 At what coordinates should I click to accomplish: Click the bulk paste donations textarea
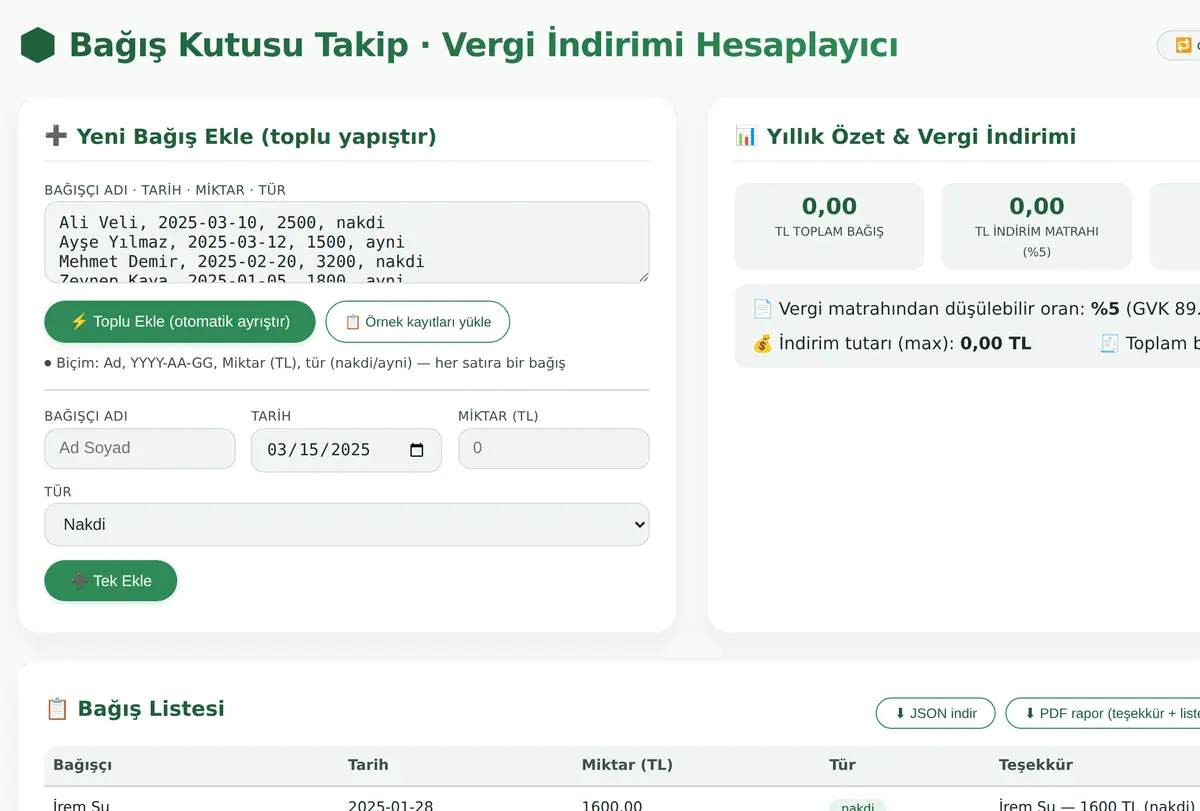tap(347, 242)
